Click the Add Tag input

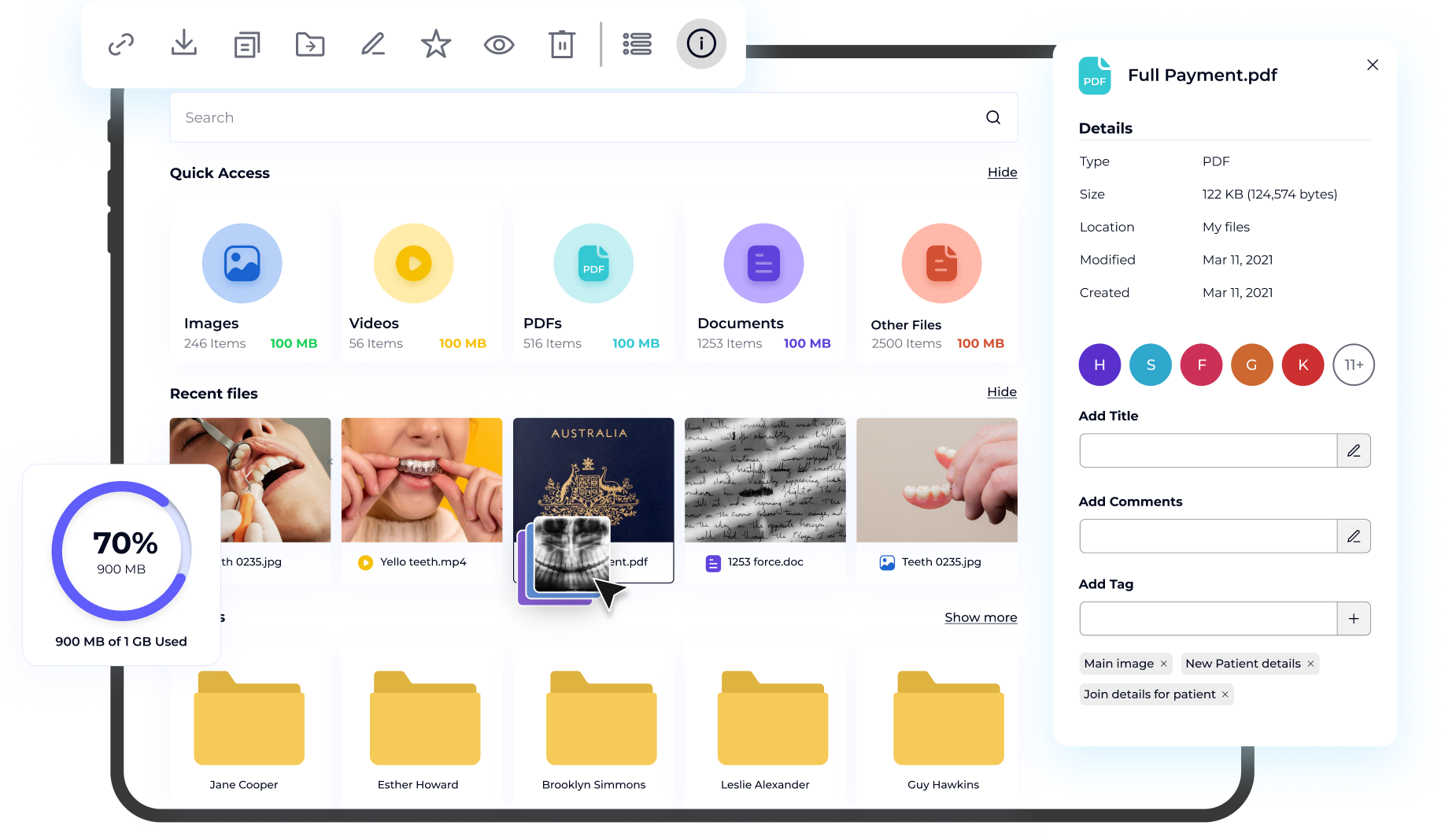pos(1208,619)
